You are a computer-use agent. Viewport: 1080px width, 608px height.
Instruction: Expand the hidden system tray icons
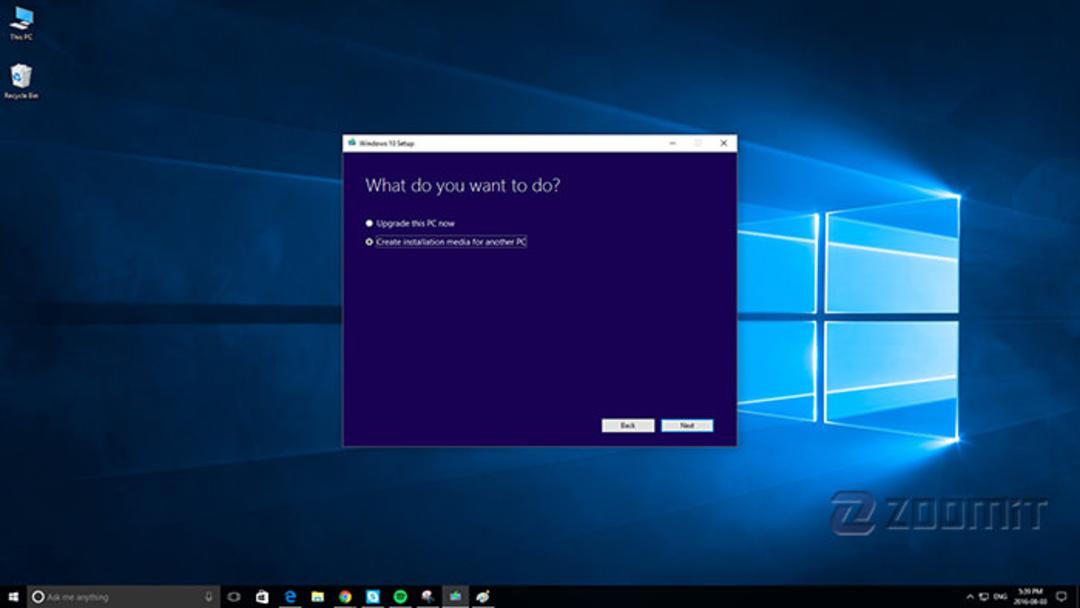[970, 596]
